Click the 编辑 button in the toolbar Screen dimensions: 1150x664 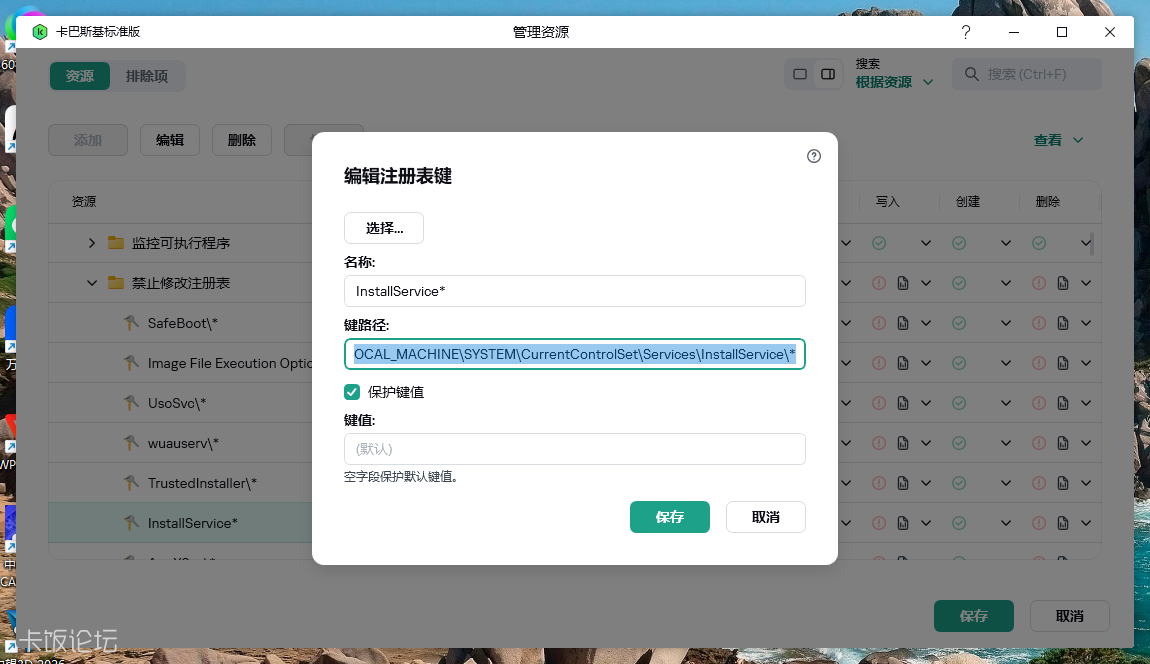pyautogui.click(x=169, y=140)
